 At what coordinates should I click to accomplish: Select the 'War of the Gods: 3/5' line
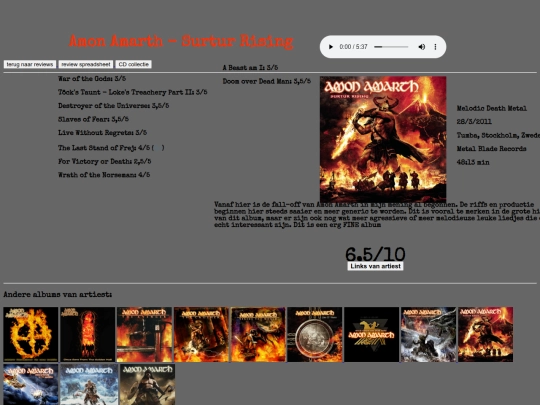tap(92, 79)
